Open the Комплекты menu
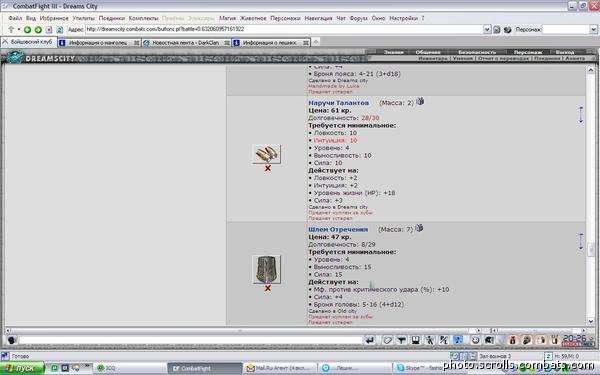Screen dimensions: 600x375 click(143, 18)
